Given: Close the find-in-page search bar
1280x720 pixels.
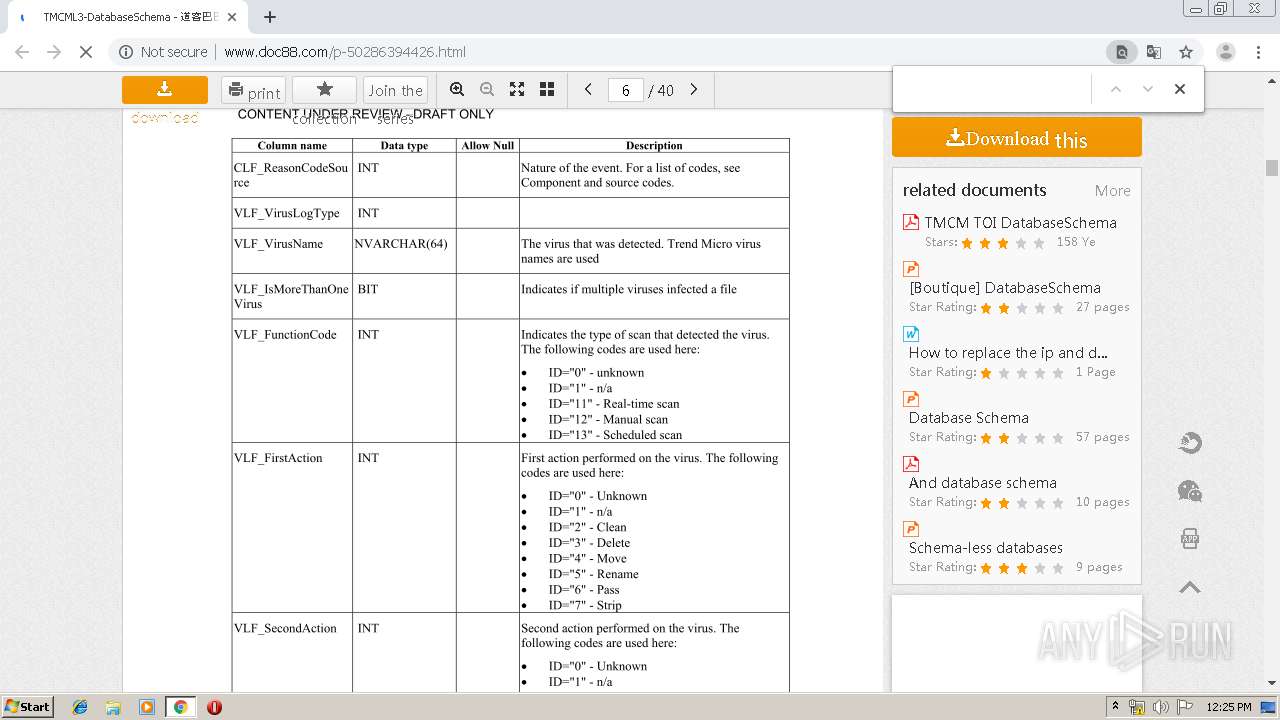Looking at the screenshot, I should (1180, 89).
